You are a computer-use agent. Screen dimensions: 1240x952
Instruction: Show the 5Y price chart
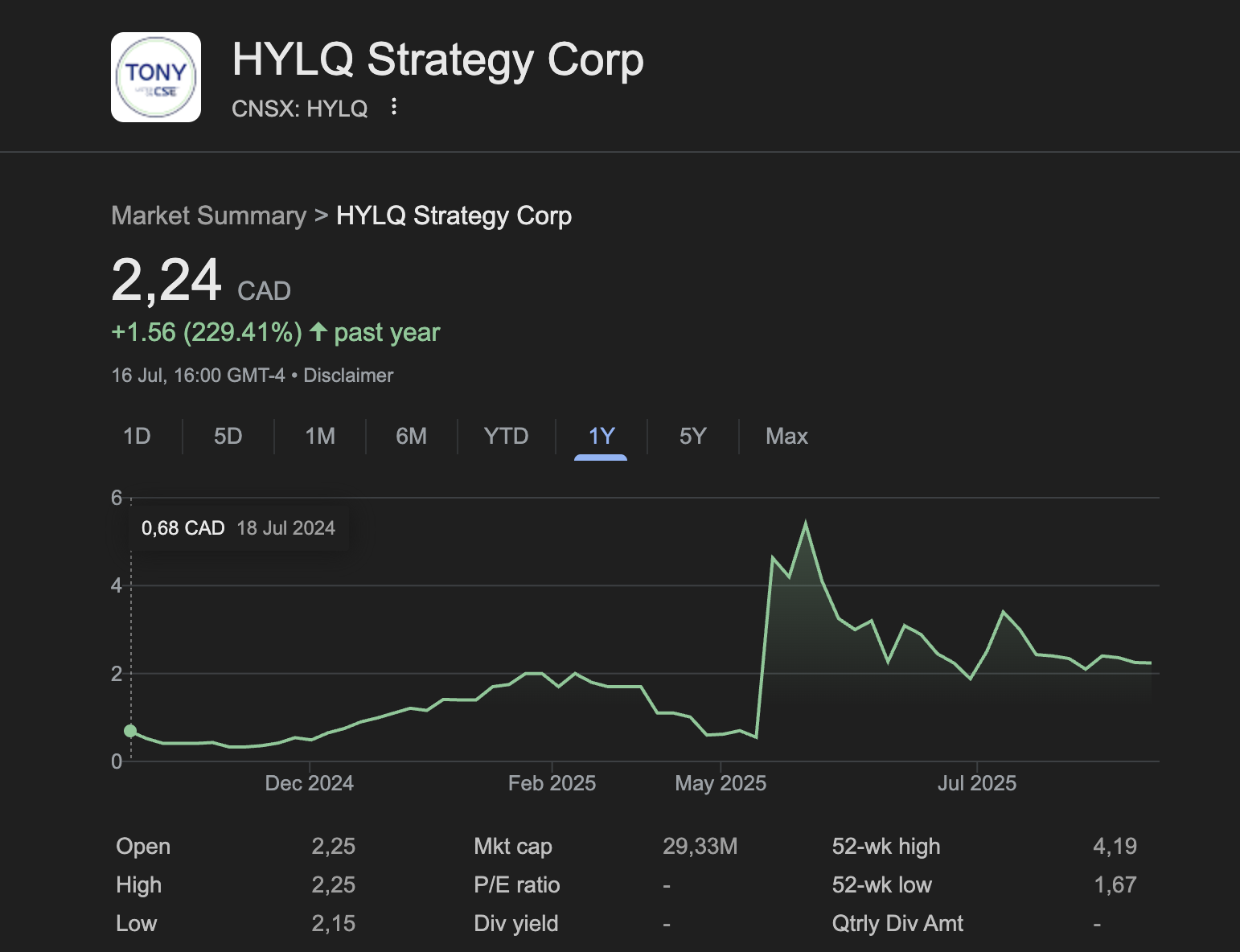693,436
